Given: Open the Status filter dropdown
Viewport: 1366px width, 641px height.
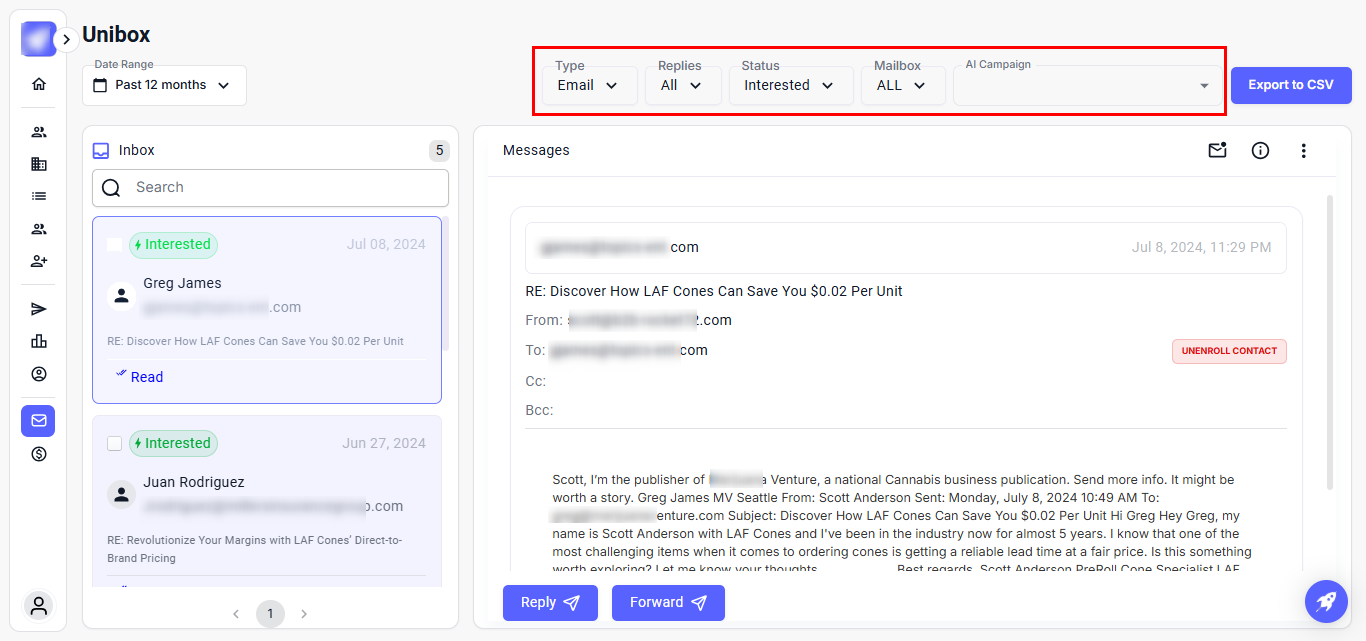Looking at the screenshot, I should 789,85.
